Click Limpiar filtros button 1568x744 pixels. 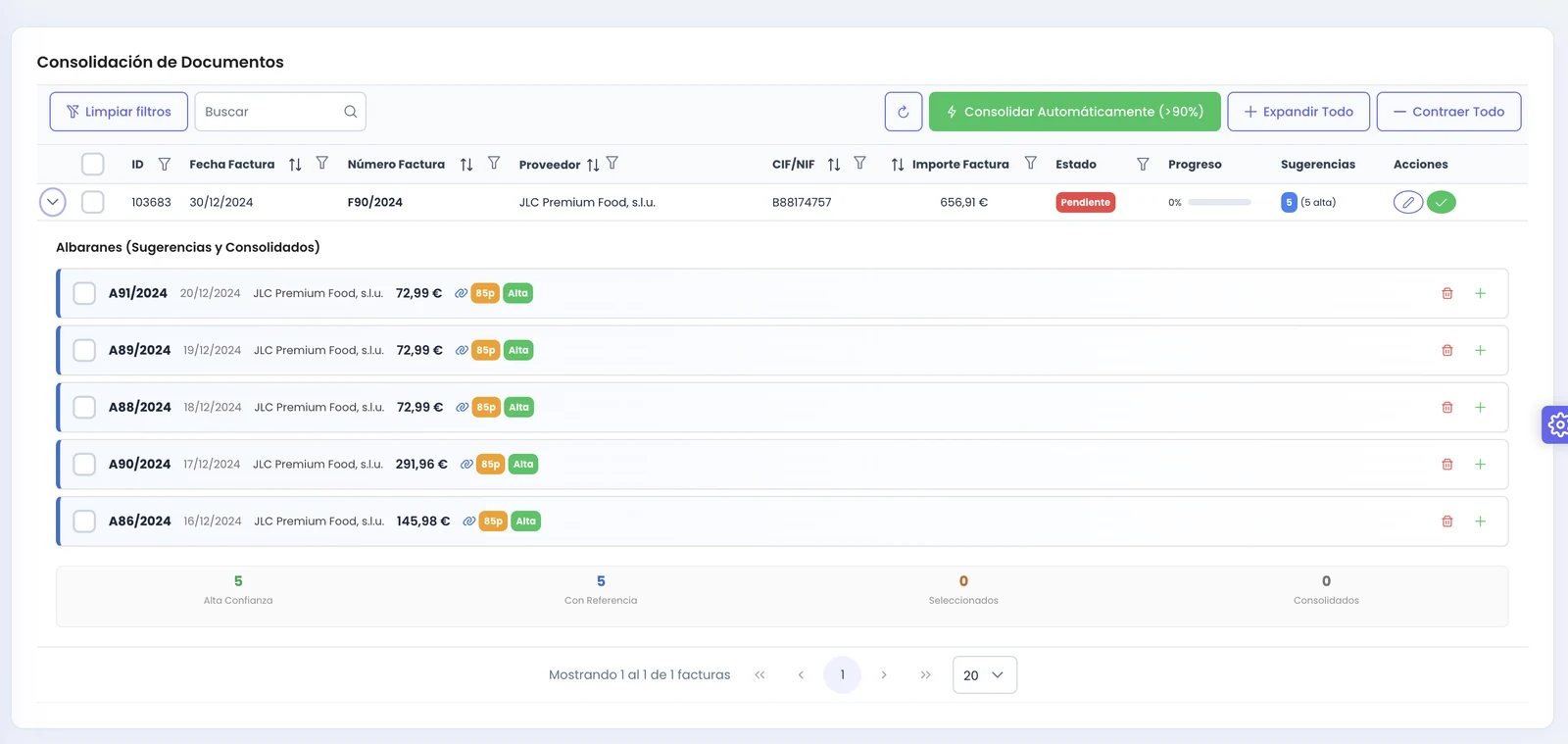coord(119,112)
